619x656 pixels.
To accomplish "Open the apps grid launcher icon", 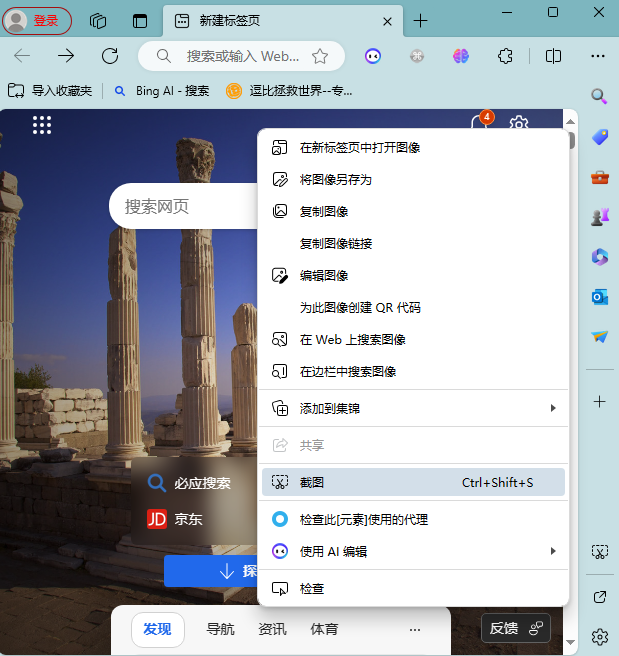I will [42, 124].
